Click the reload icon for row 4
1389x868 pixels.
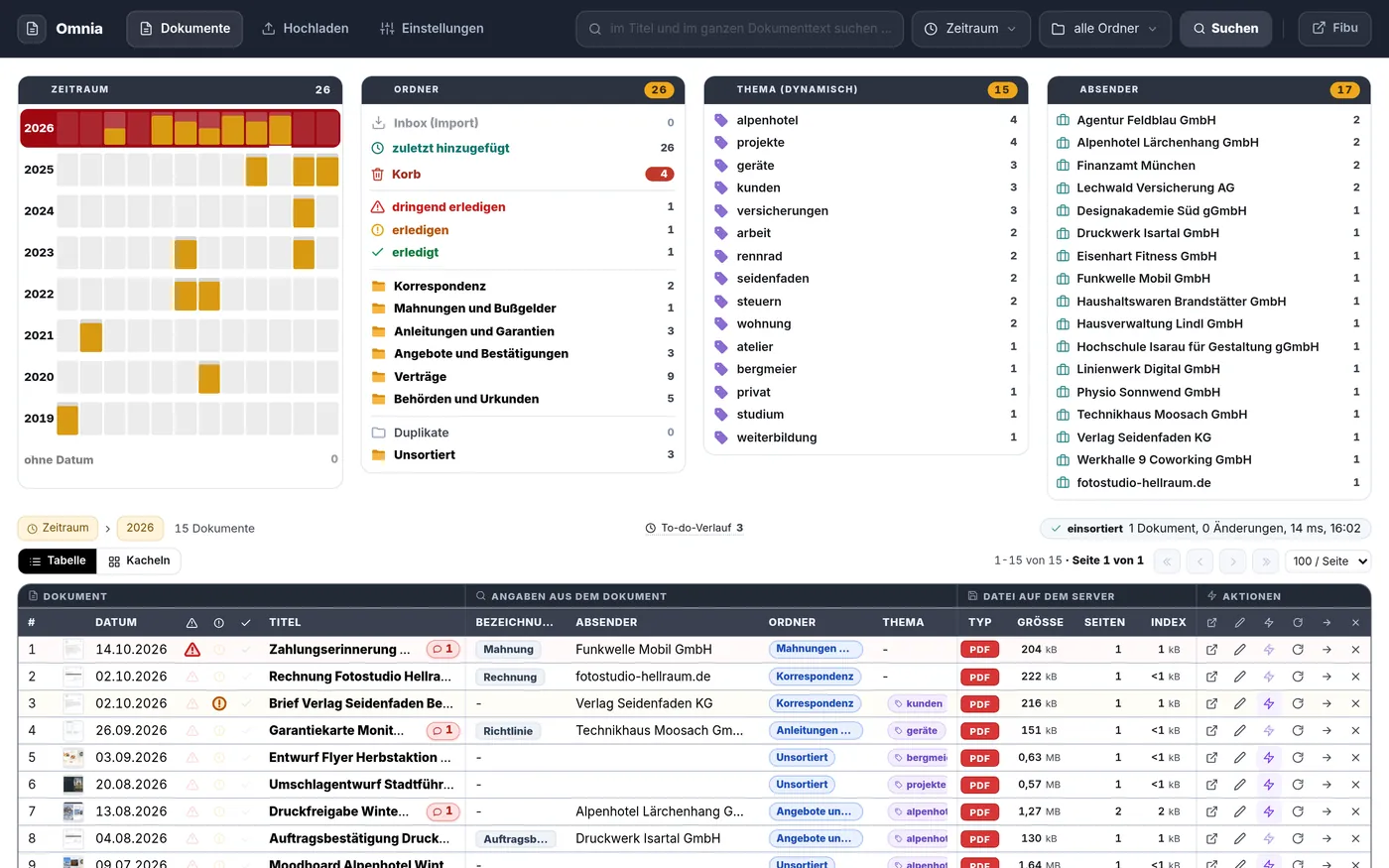tap(1298, 730)
